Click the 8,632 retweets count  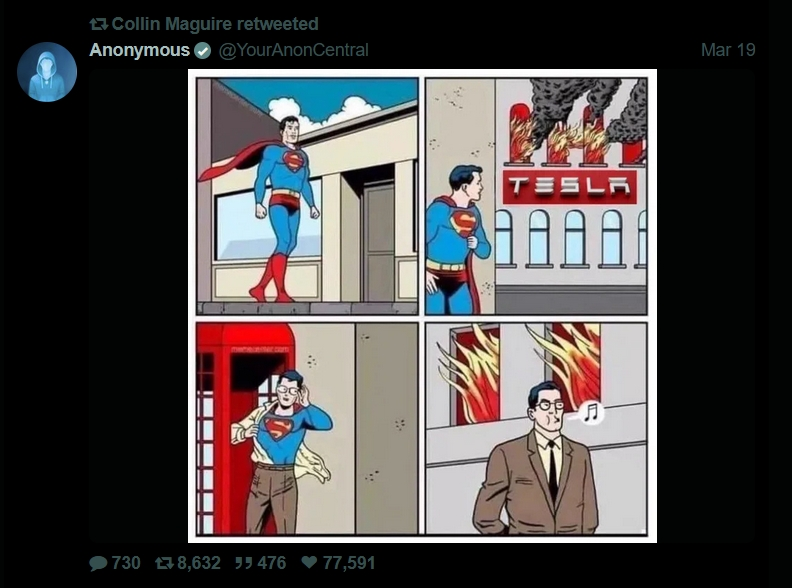199,563
